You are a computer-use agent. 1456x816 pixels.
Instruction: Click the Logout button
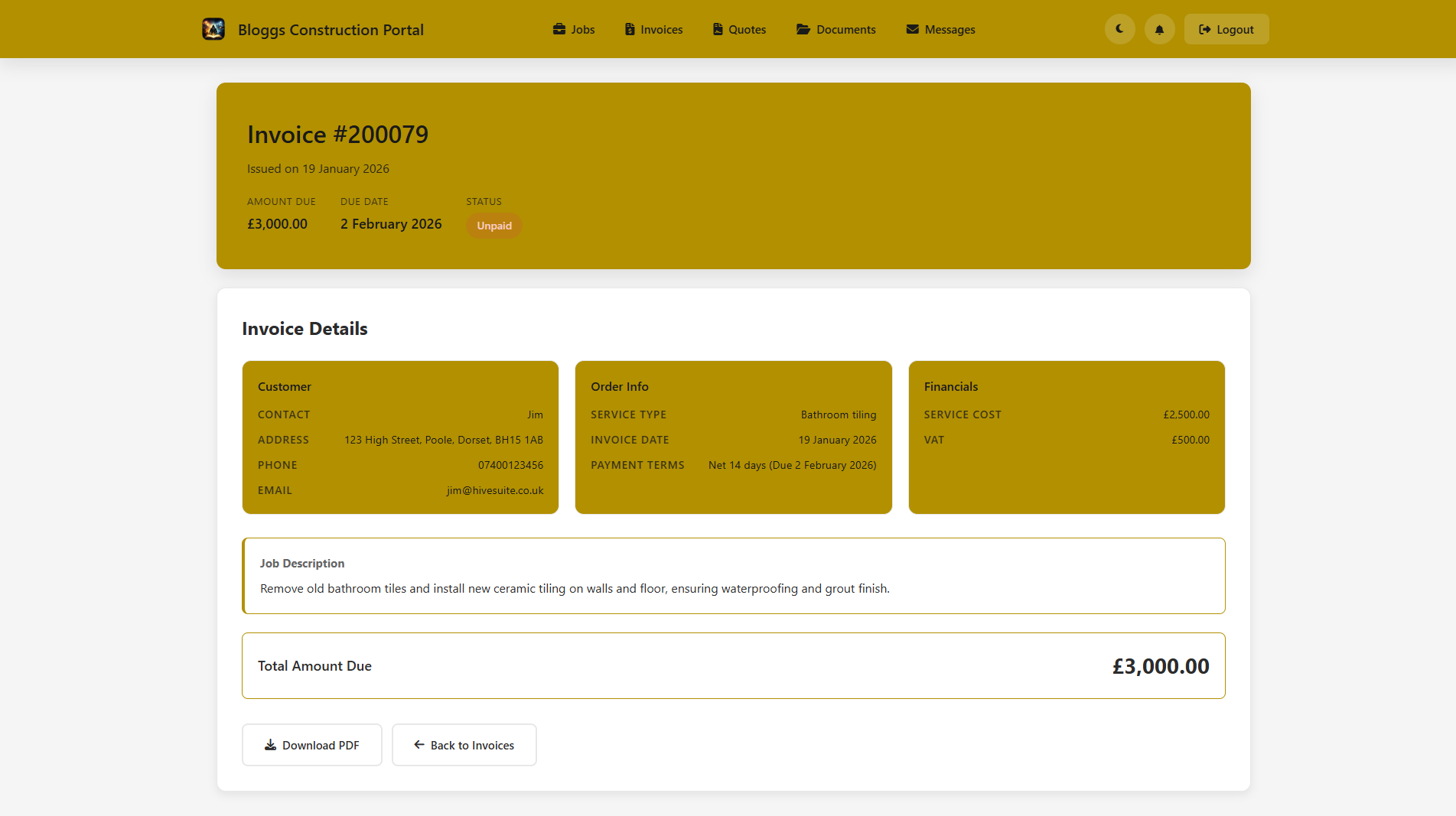pyautogui.click(x=1226, y=29)
